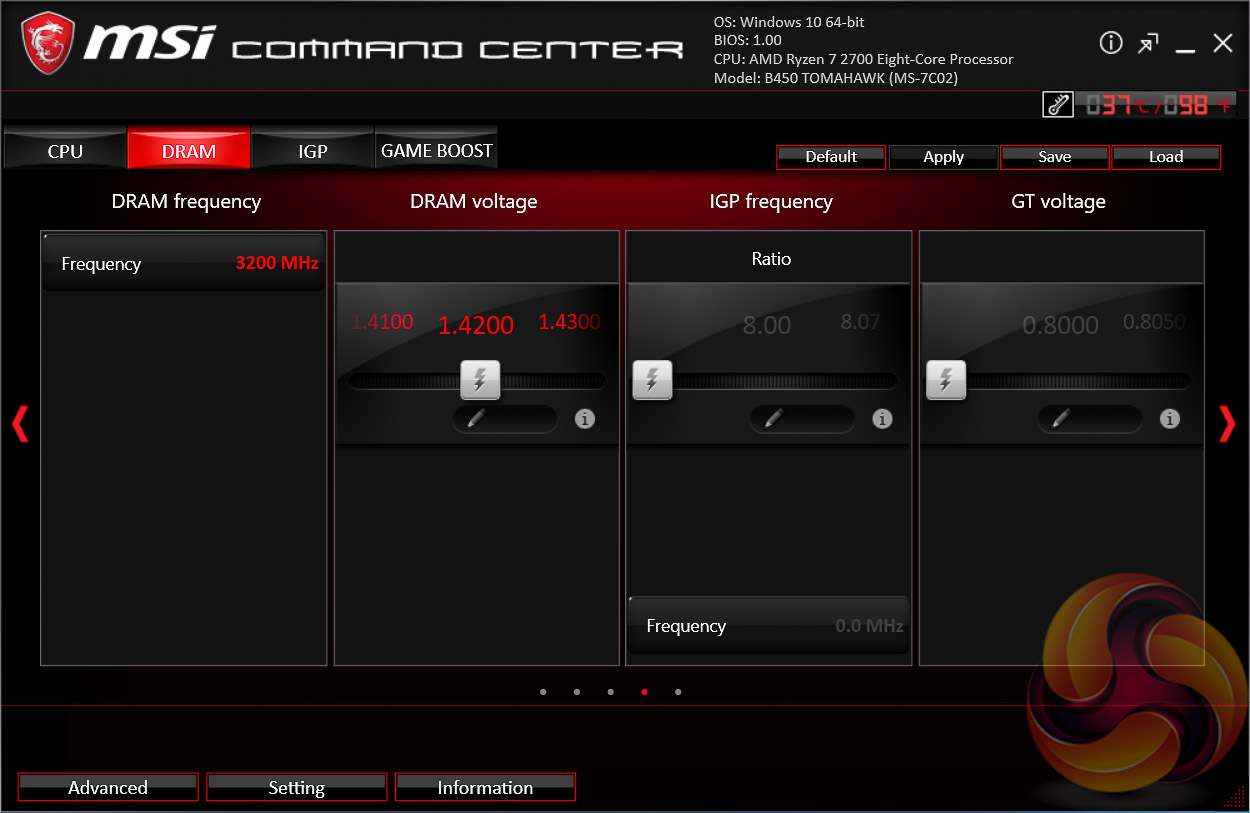Click the thermometer temperature icon
The image size is (1250, 813).
click(x=1058, y=105)
